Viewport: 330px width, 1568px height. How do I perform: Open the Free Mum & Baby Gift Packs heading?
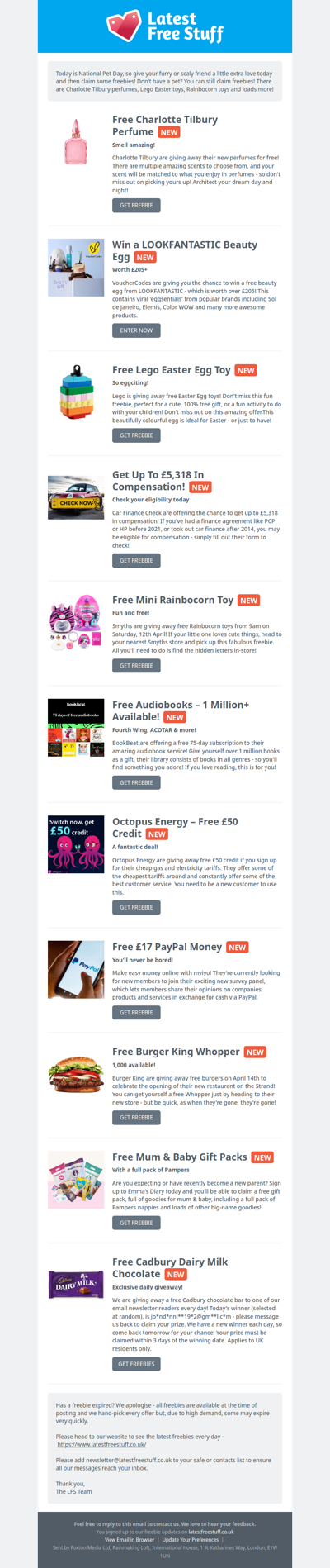[180, 1157]
